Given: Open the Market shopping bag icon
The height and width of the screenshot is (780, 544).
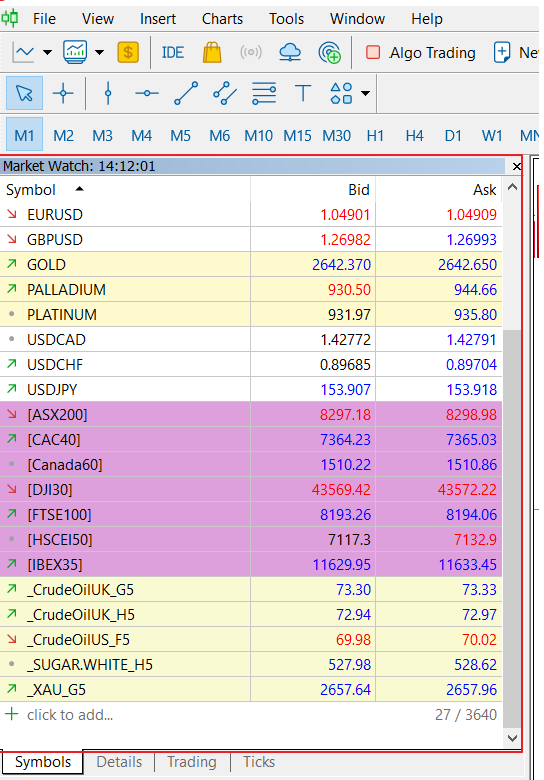Looking at the screenshot, I should click(x=212, y=52).
